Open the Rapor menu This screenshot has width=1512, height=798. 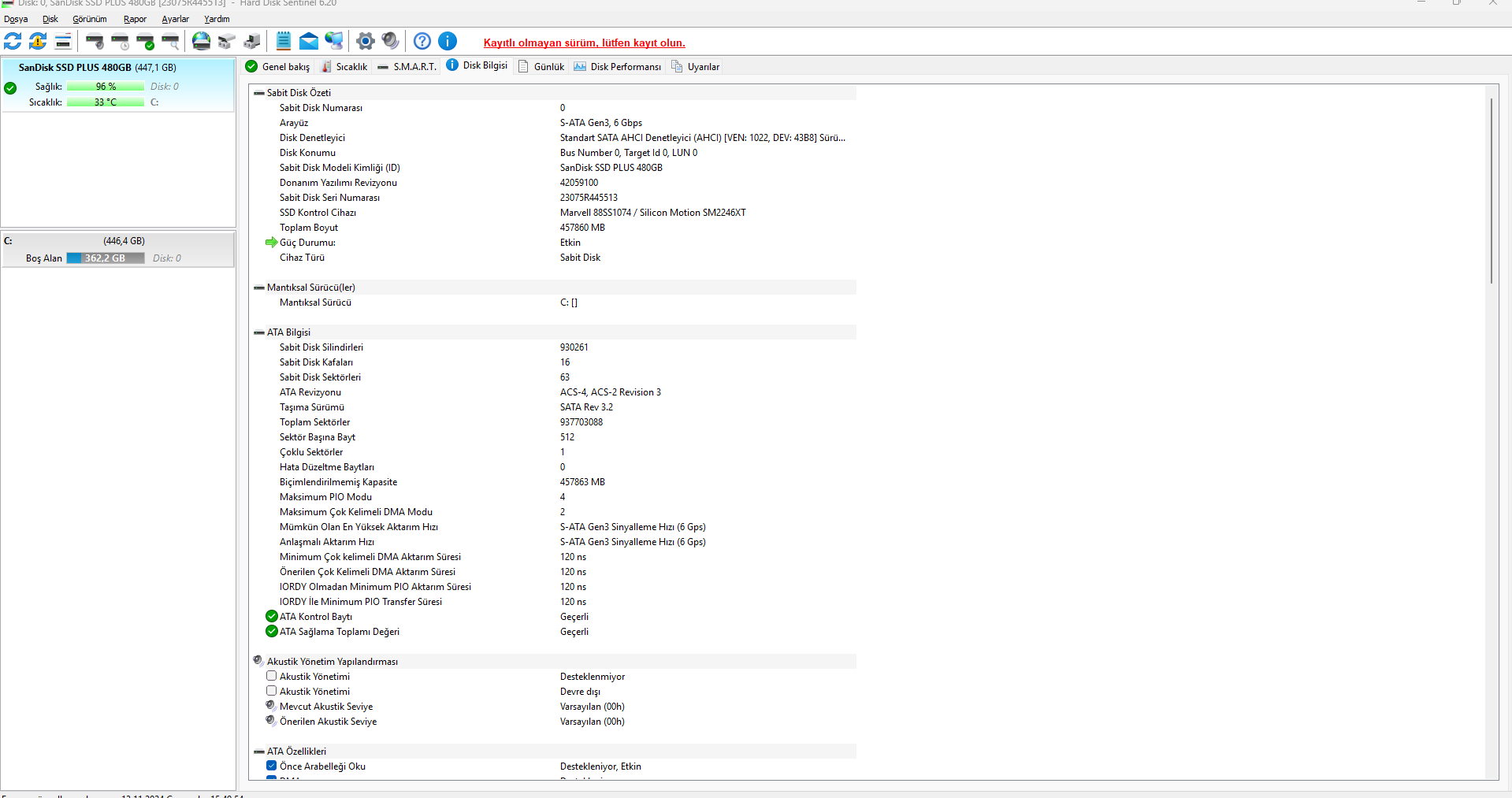click(x=135, y=19)
